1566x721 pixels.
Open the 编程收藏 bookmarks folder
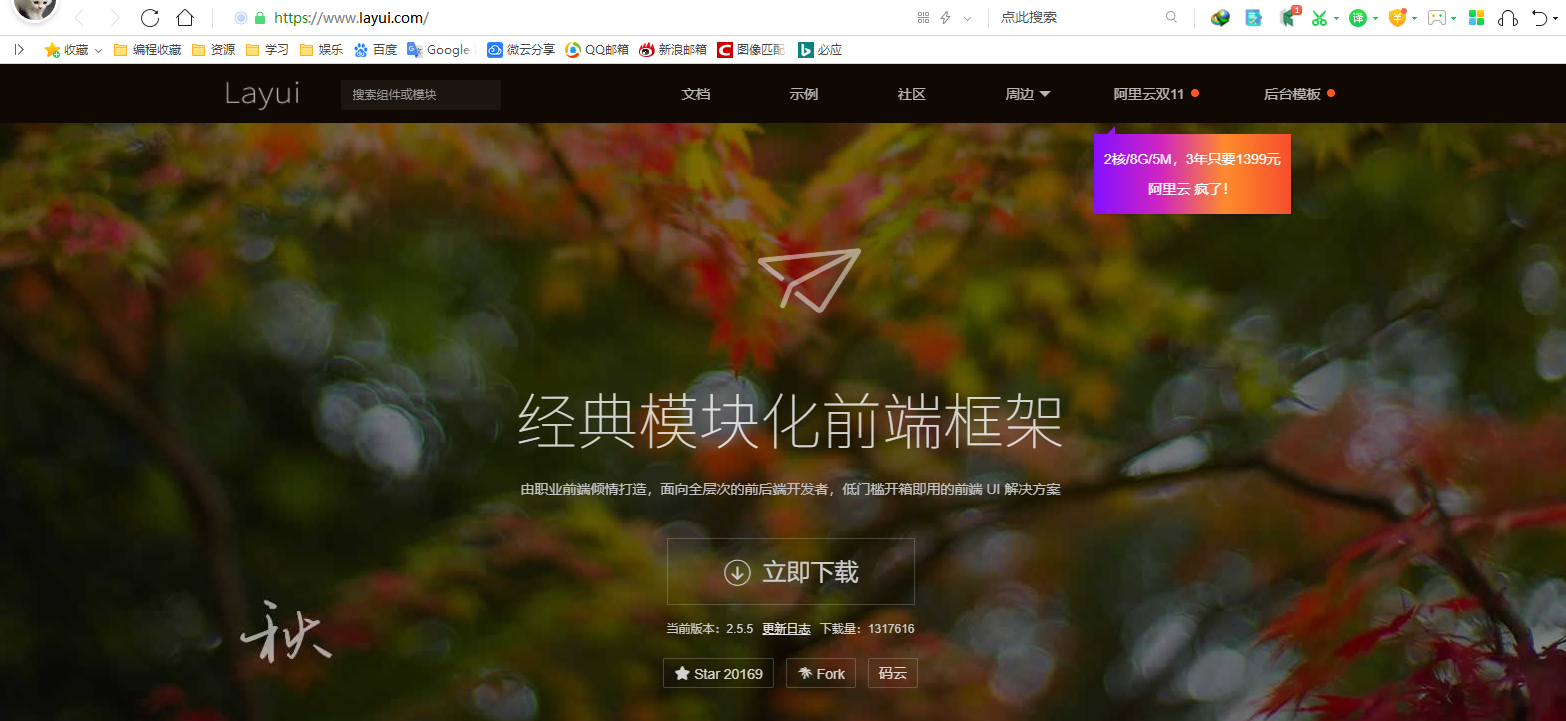tap(148, 50)
